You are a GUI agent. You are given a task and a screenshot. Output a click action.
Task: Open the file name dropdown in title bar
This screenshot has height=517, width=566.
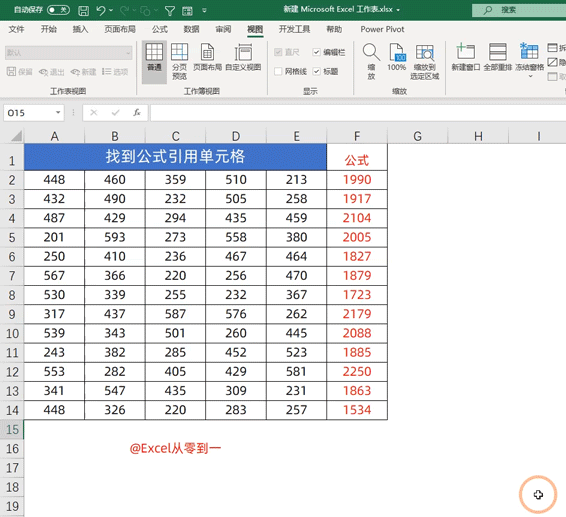click(398, 10)
